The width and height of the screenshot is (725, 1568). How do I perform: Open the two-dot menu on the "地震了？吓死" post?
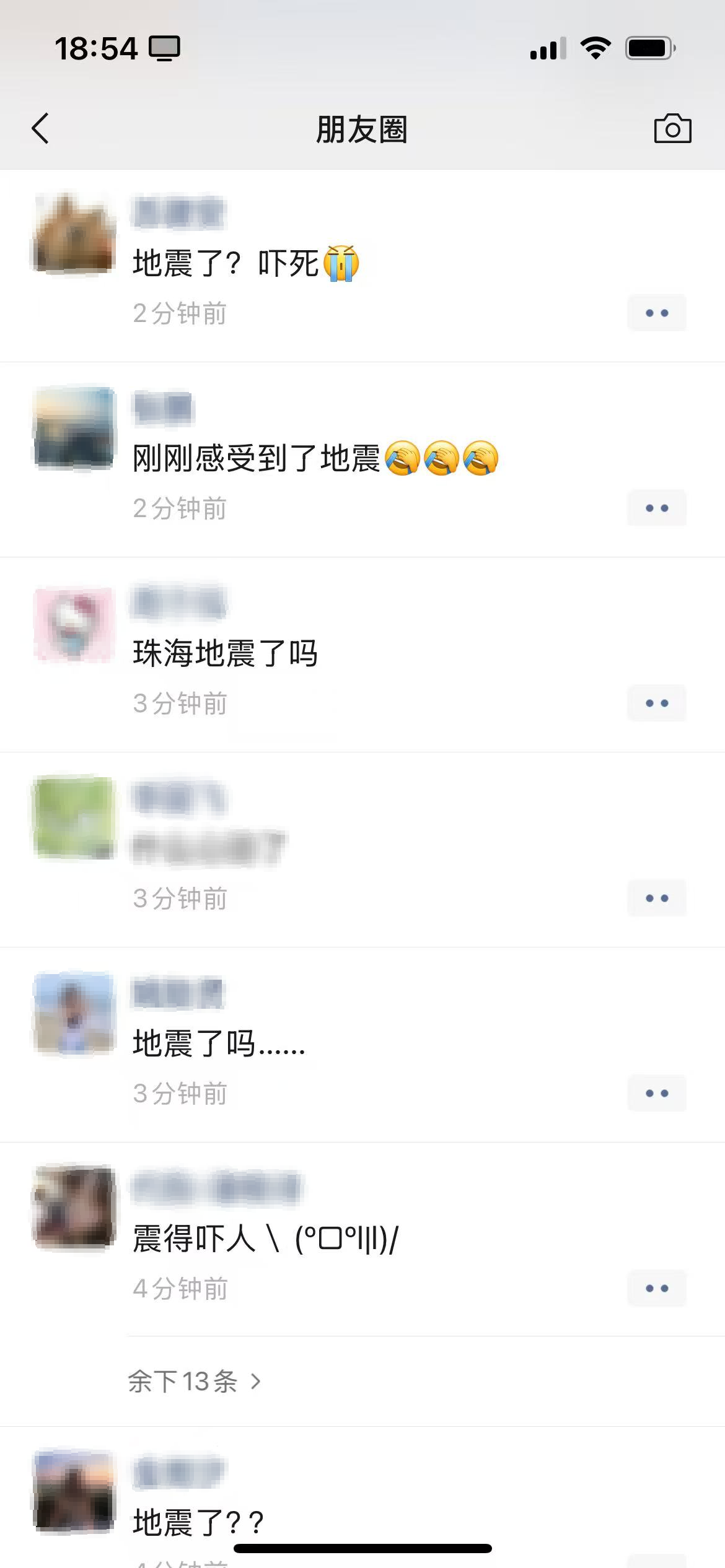tap(657, 313)
